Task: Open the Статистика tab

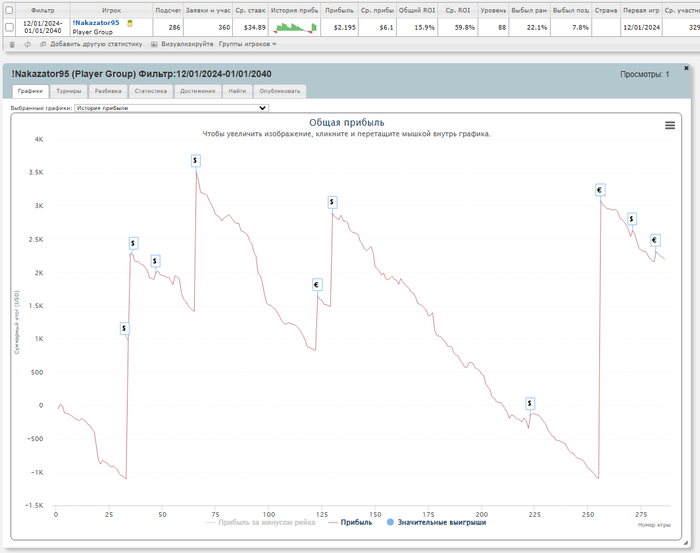Action: [x=151, y=91]
